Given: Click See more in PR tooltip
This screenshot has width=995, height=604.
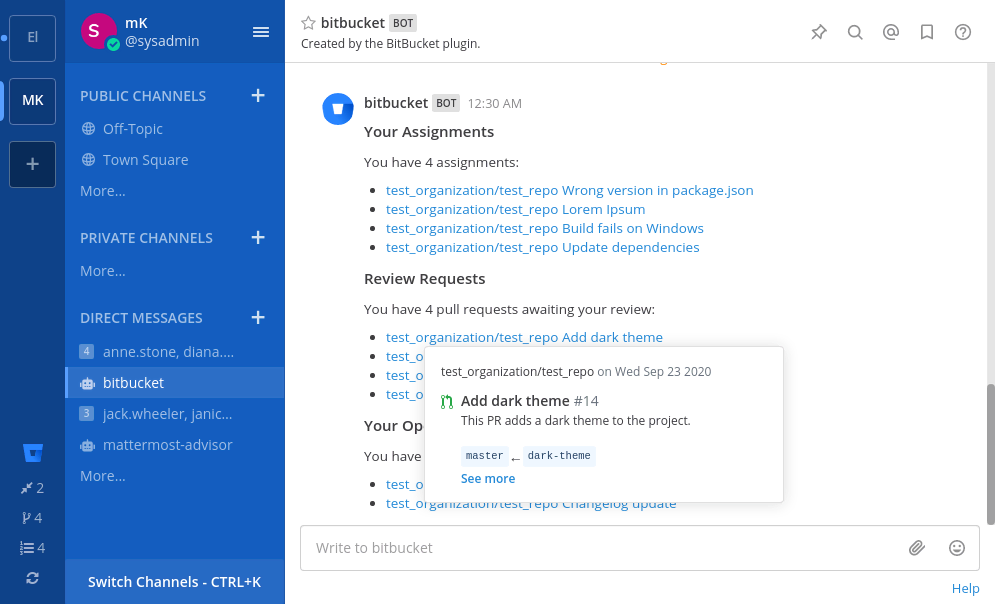Looking at the screenshot, I should [x=487, y=479].
